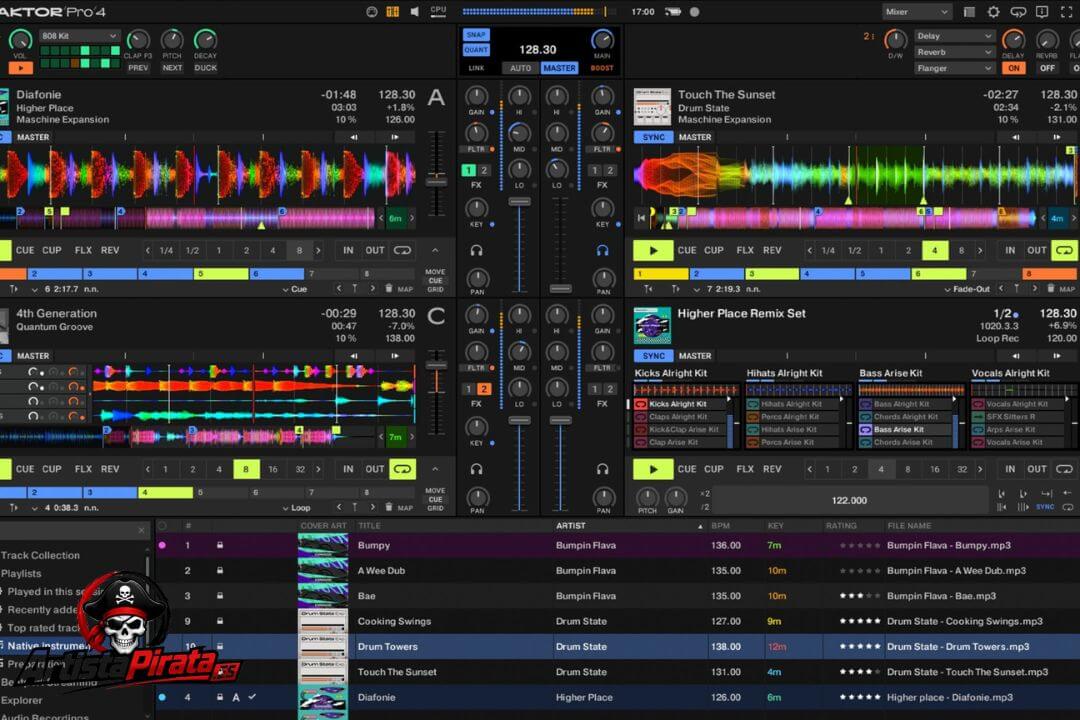Viewport: 1080px width, 720px height.
Task: Click the orange BOOST button
Action: click(x=602, y=68)
